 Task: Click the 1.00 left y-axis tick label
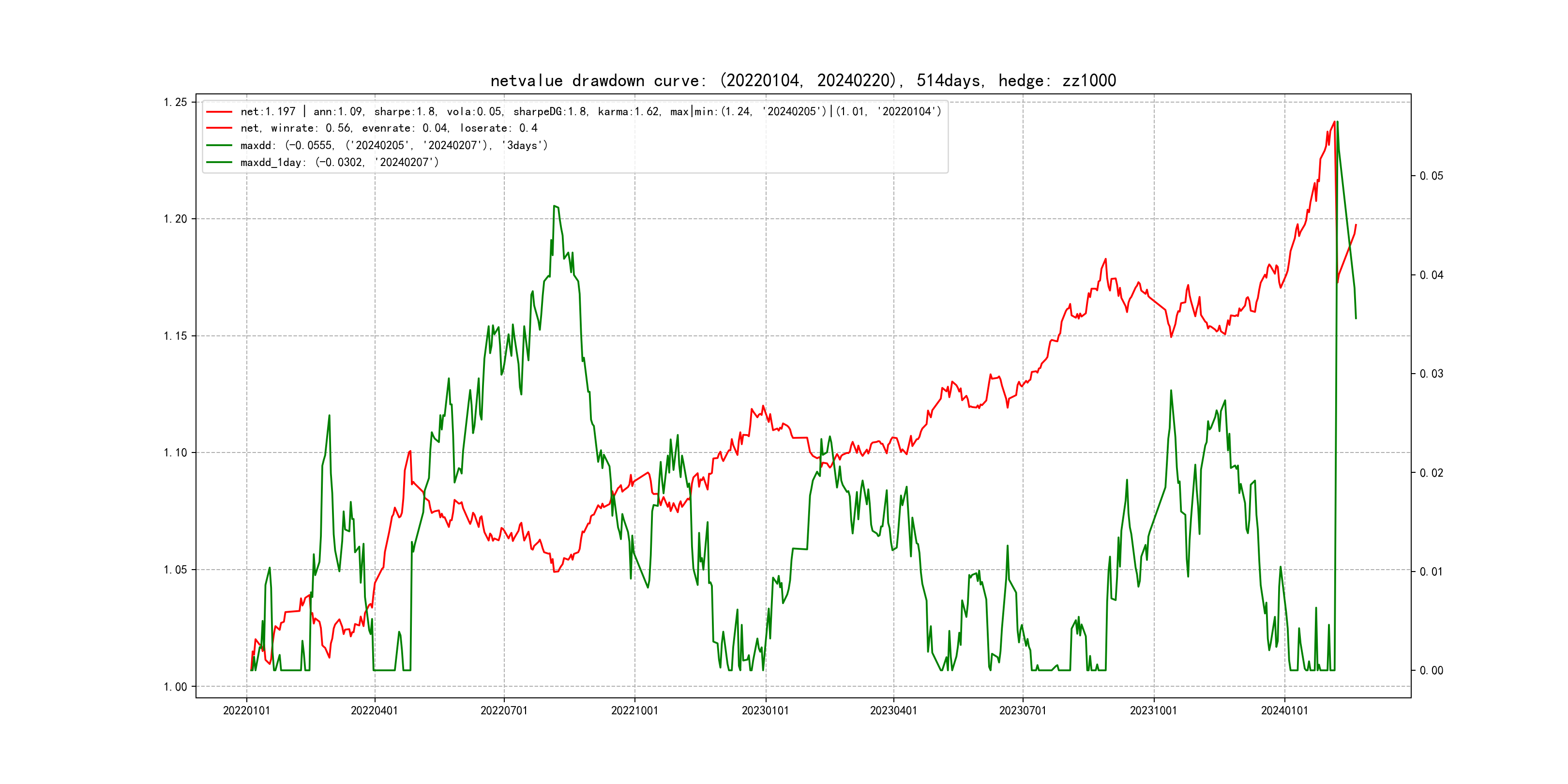175,687
